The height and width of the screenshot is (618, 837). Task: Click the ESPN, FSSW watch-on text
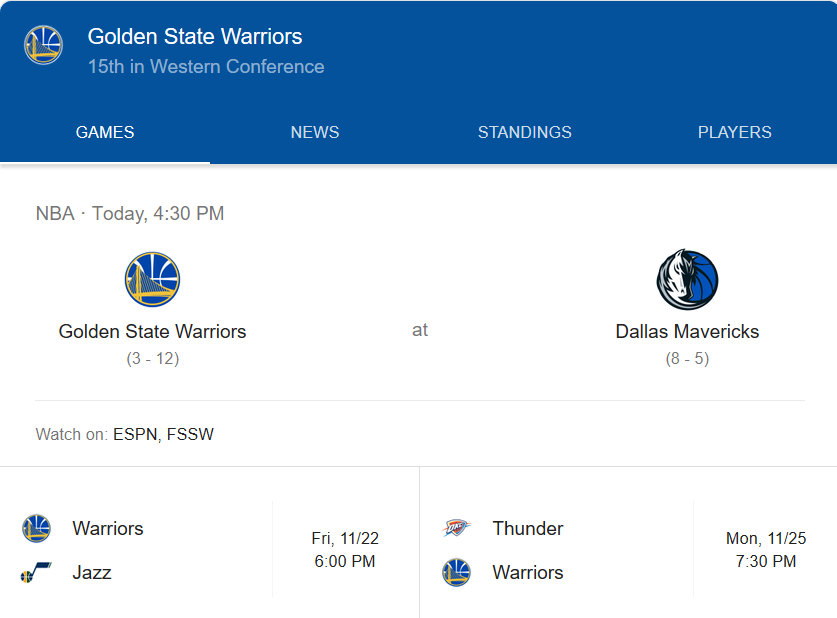(163, 434)
